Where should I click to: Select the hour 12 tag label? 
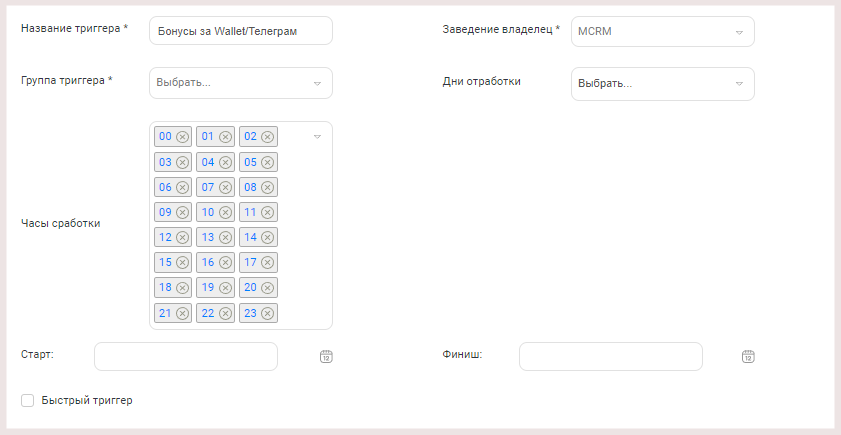click(x=165, y=237)
